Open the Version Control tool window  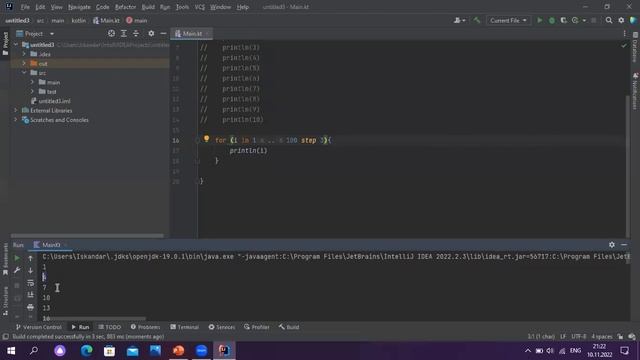coord(38,327)
